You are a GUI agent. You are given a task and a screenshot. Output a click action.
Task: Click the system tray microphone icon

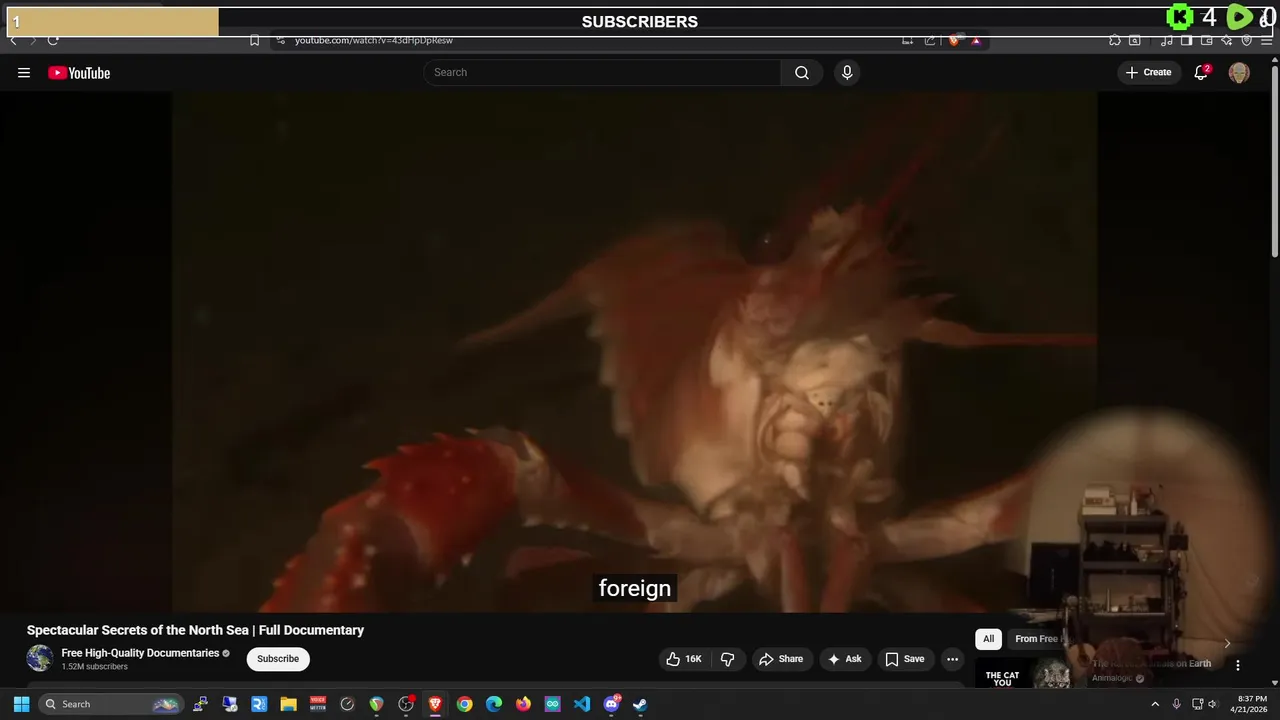[1176, 704]
